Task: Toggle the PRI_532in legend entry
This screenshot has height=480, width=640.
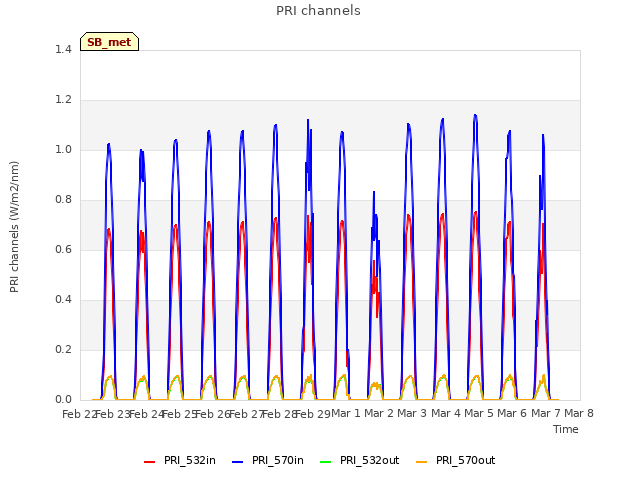Action: click(x=180, y=461)
